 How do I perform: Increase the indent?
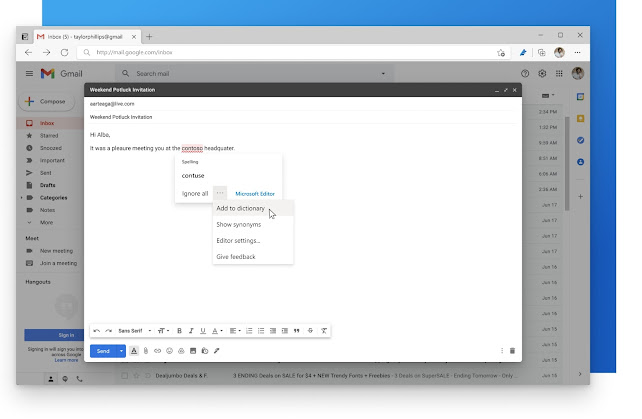[285, 331]
